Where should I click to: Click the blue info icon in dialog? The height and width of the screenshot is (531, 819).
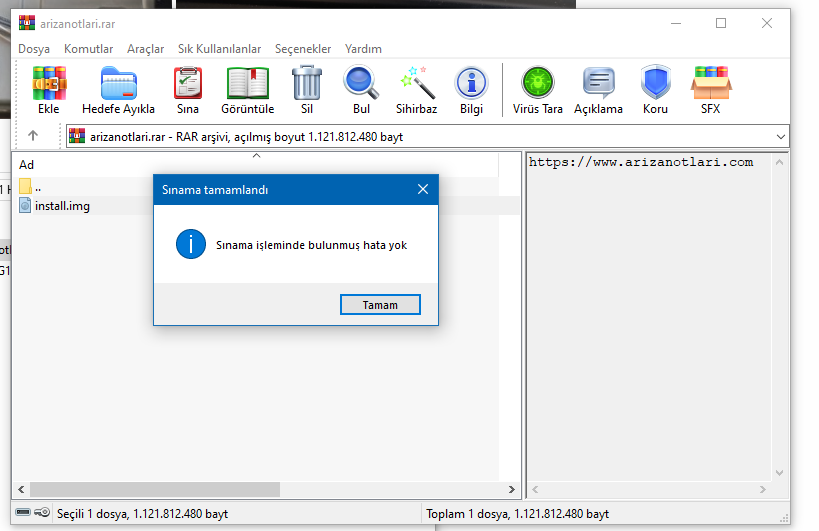pos(191,244)
